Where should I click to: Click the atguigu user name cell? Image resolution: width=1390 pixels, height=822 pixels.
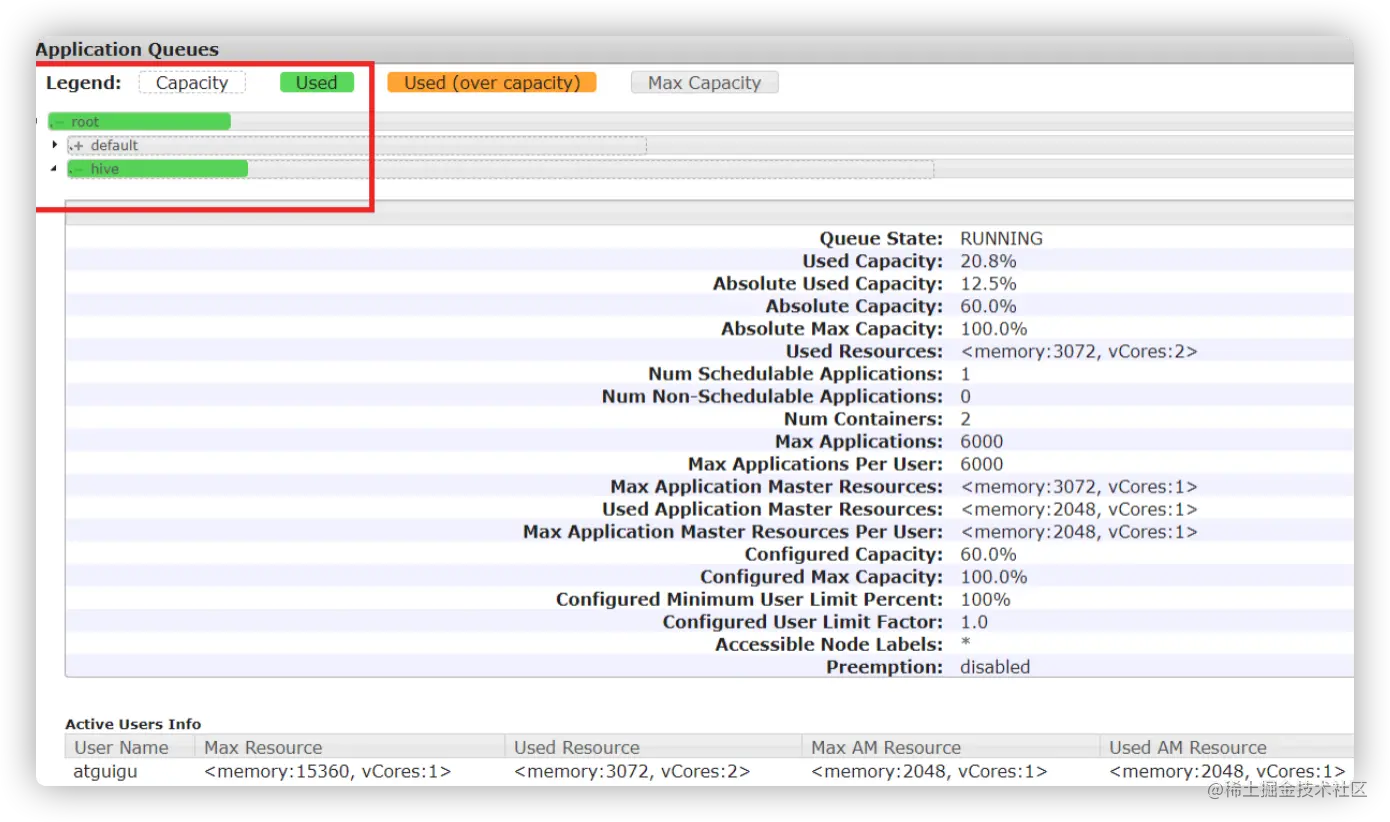point(105,772)
